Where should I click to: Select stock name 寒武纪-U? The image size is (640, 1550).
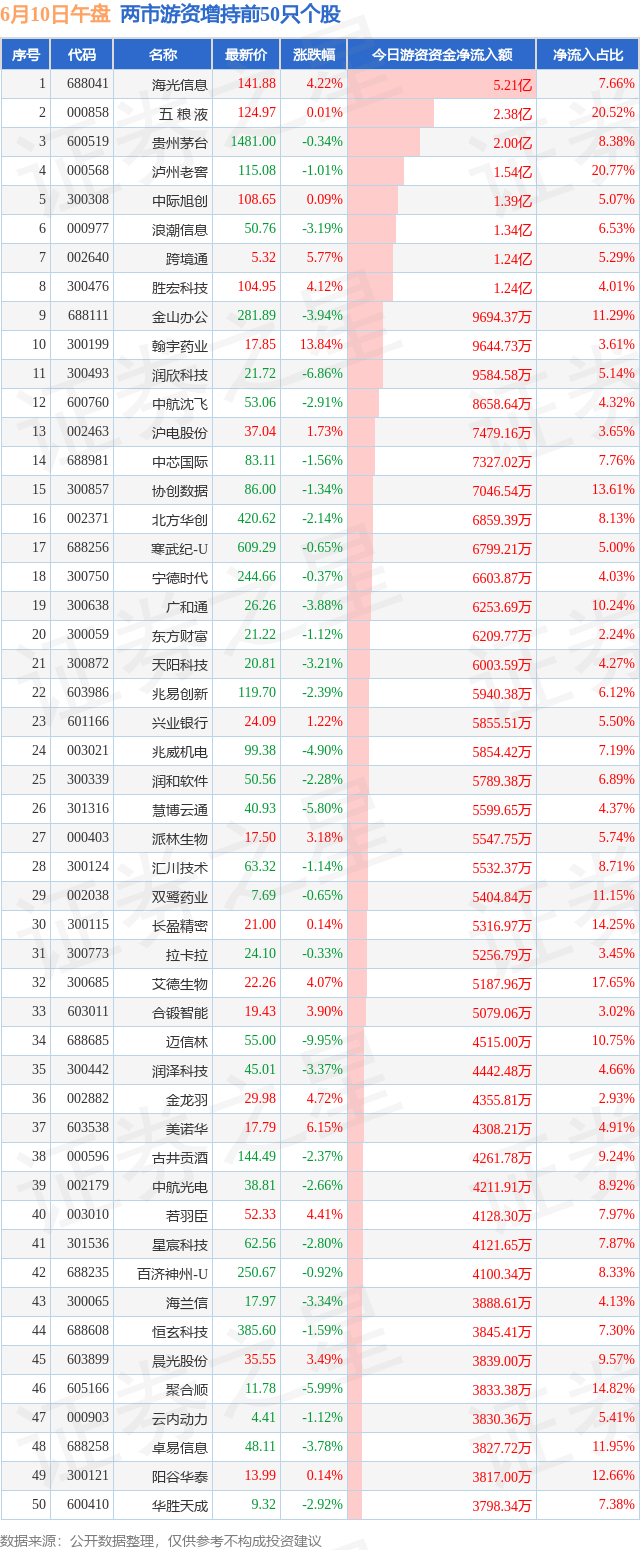(180, 548)
